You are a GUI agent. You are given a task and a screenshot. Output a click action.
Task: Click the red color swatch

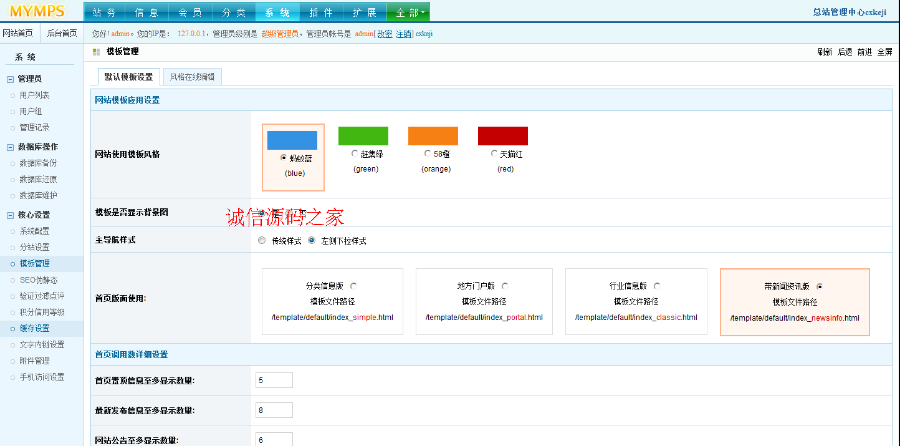tap(503, 136)
